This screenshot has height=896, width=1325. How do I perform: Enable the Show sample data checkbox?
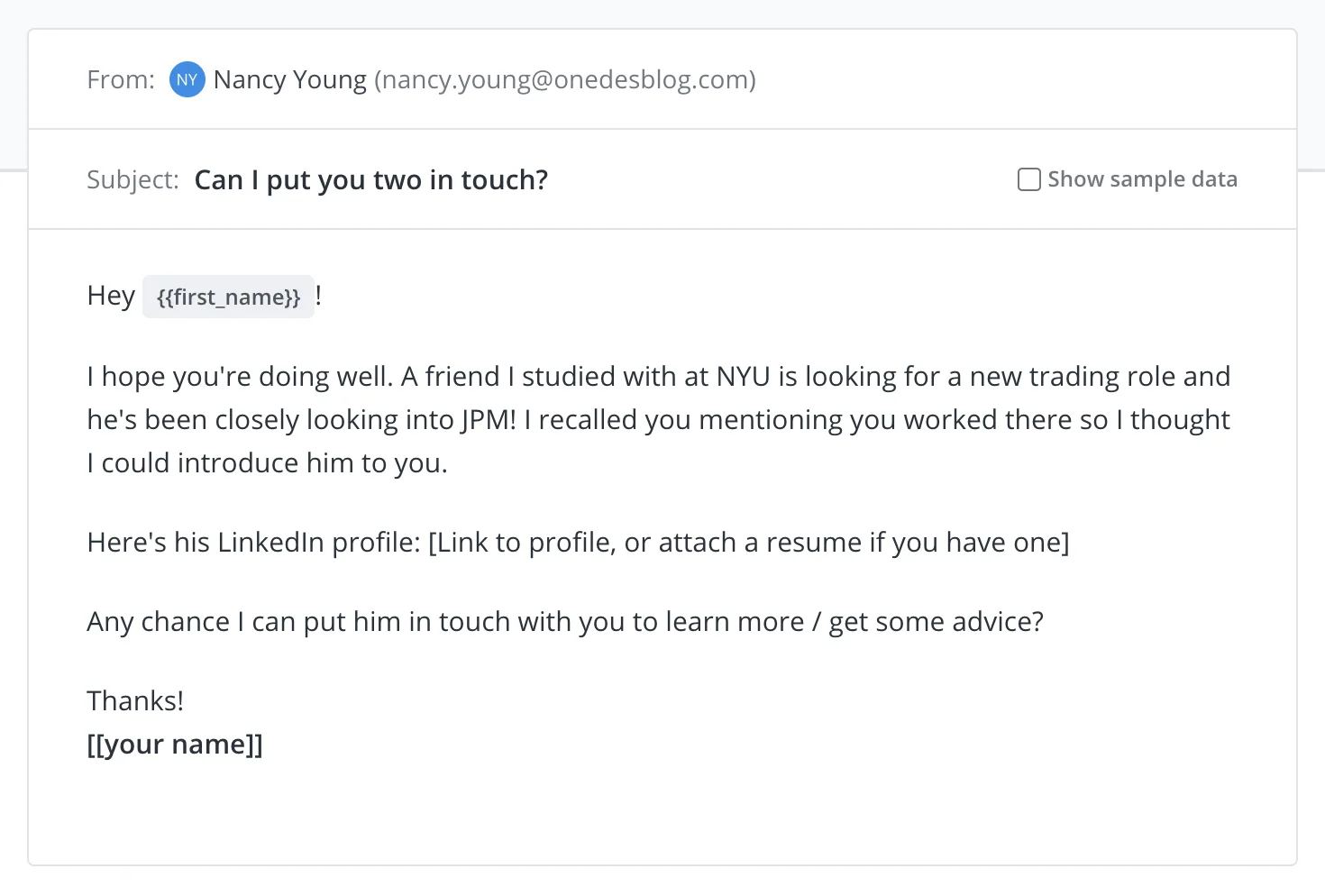point(1028,179)
